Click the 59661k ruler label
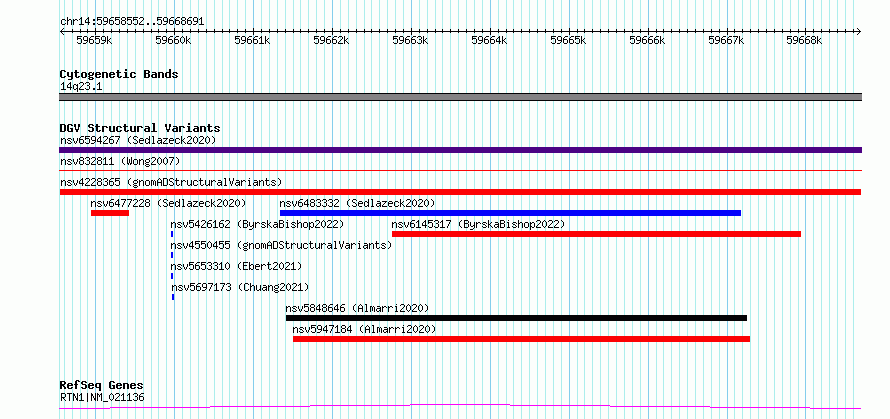The image size is (890, 419). pyautogui.click(x=252, y=40)
